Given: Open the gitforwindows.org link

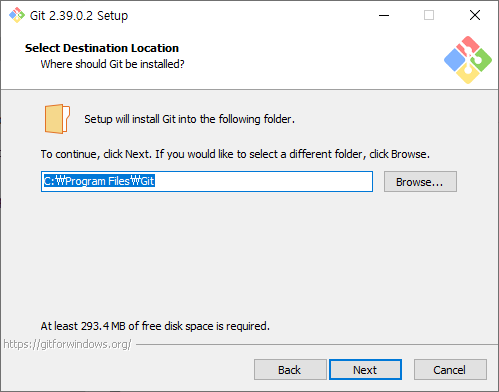Looking at the screenshot, I should 67,344.
